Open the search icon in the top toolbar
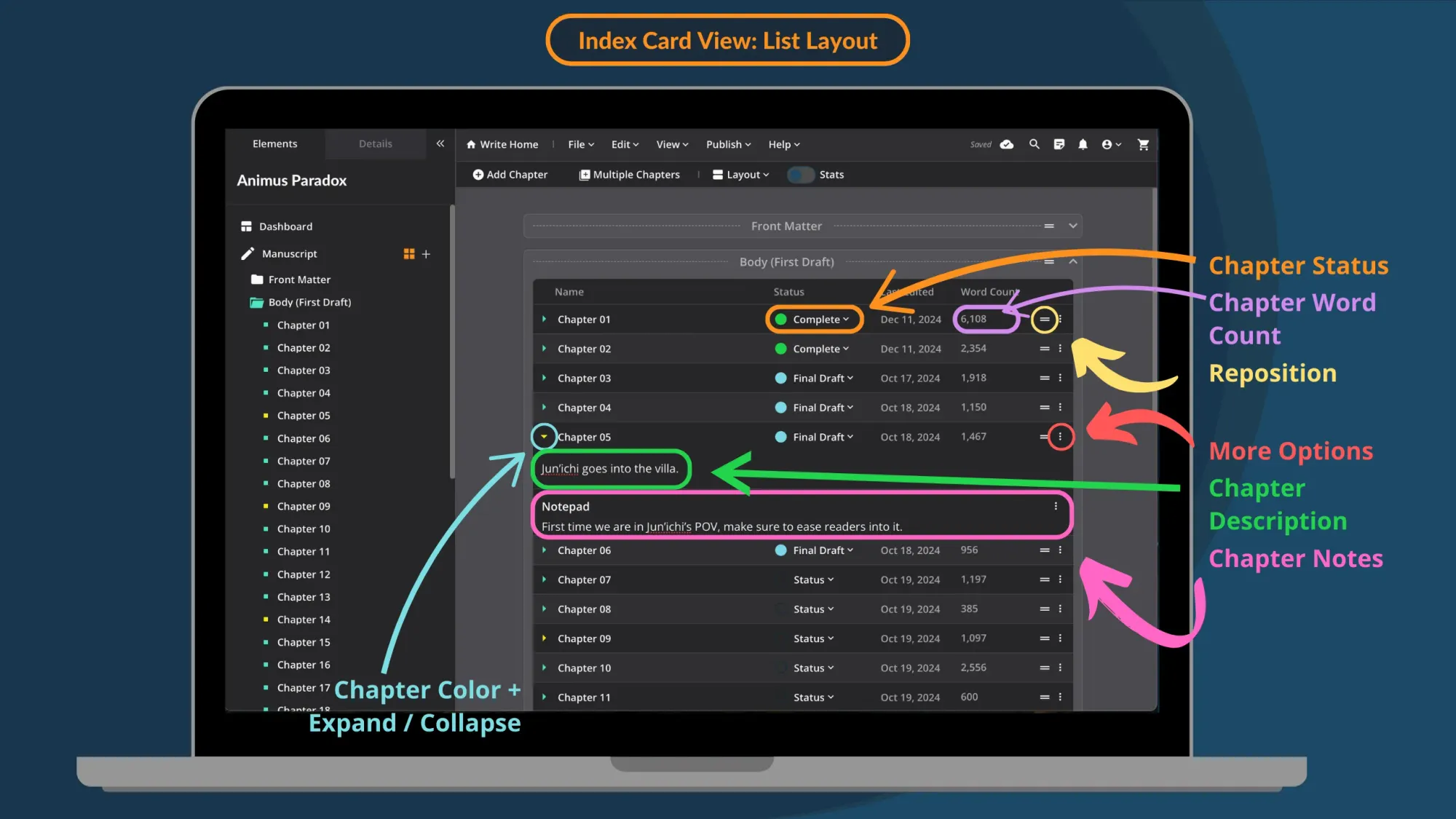The image size is (1456, 819). coord(1034,144)
